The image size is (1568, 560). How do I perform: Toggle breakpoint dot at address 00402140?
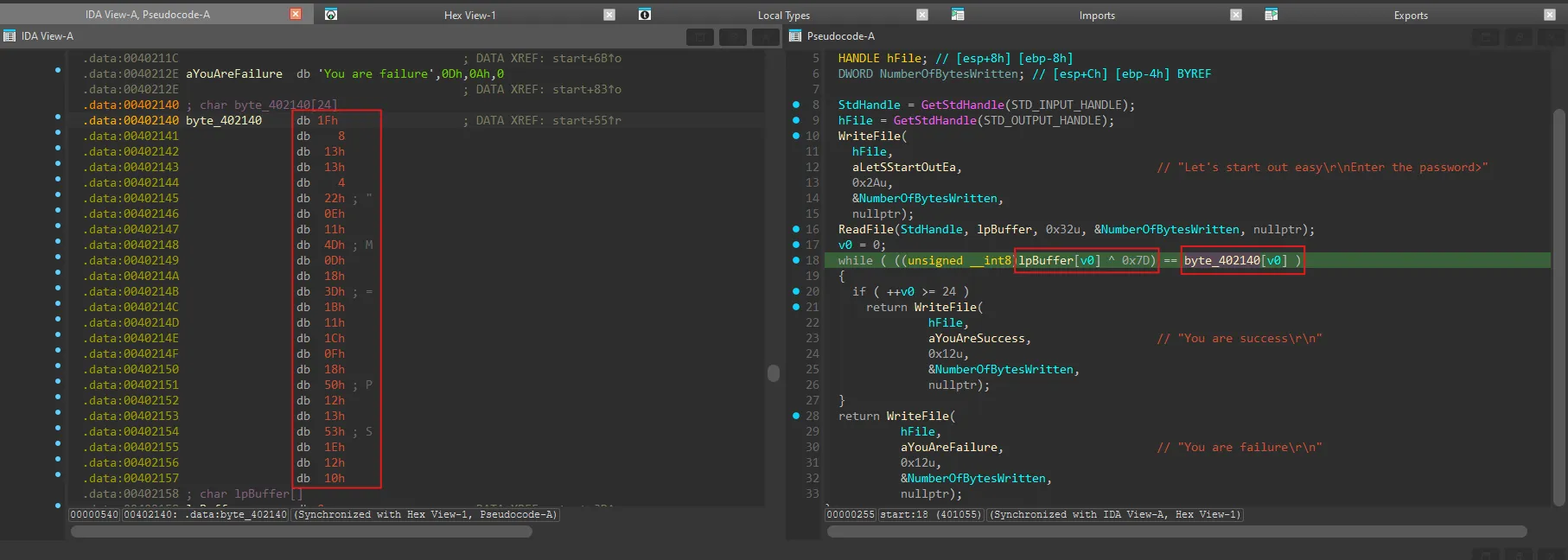(x=58, y=117)
